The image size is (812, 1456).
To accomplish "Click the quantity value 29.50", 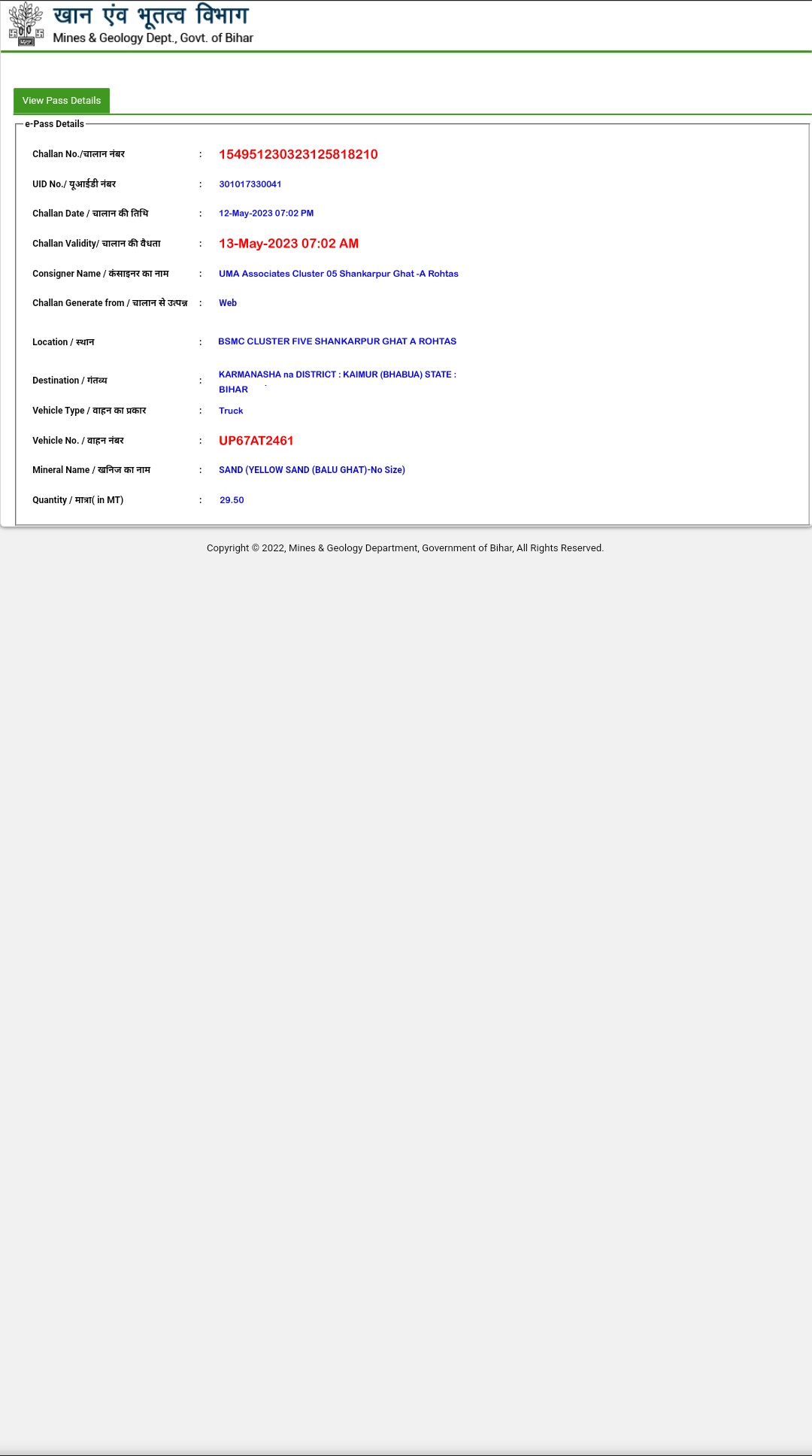I will click(x=232, y=500).
